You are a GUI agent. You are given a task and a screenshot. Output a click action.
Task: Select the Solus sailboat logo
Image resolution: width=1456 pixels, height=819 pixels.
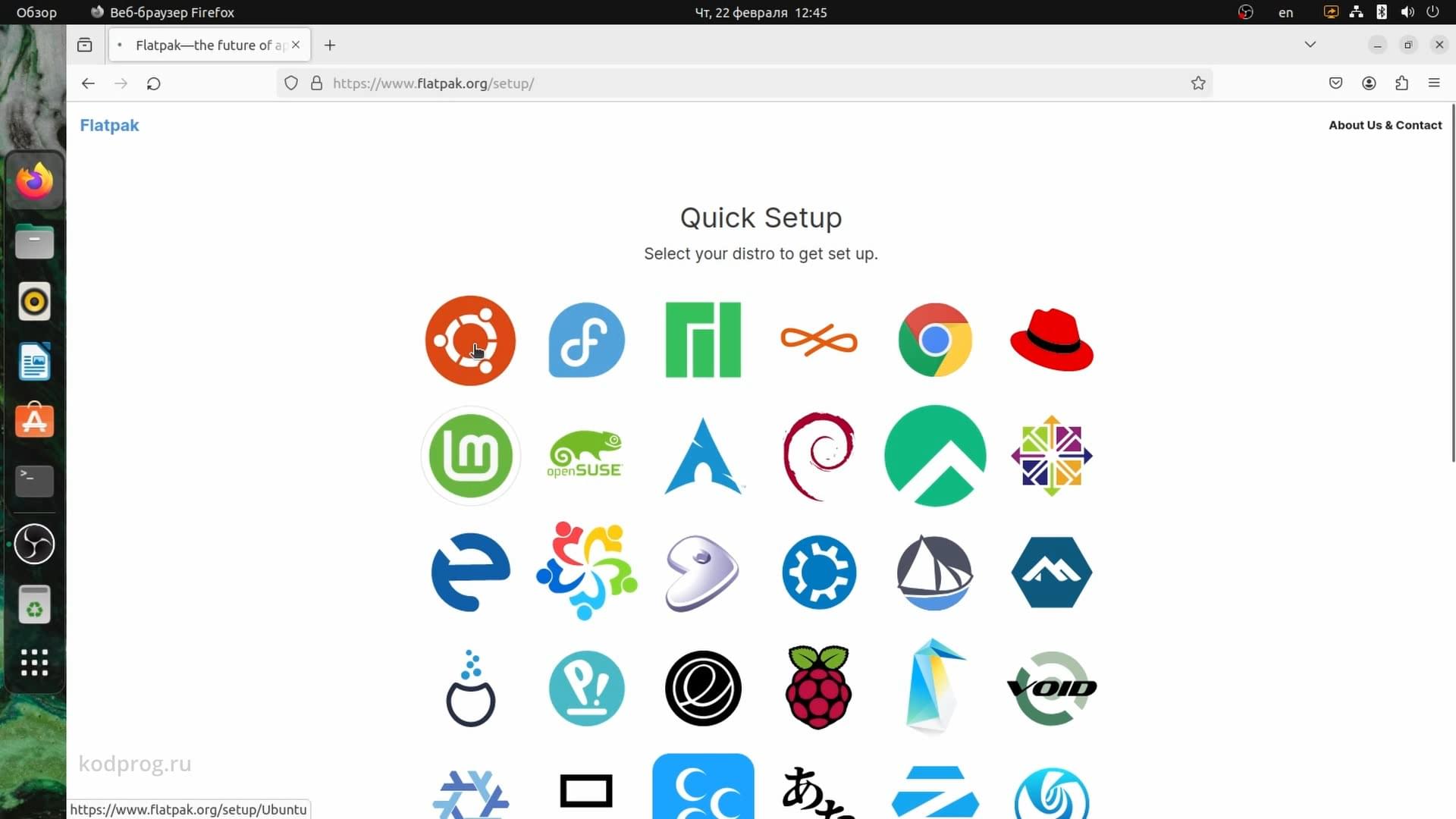(935, 573)
